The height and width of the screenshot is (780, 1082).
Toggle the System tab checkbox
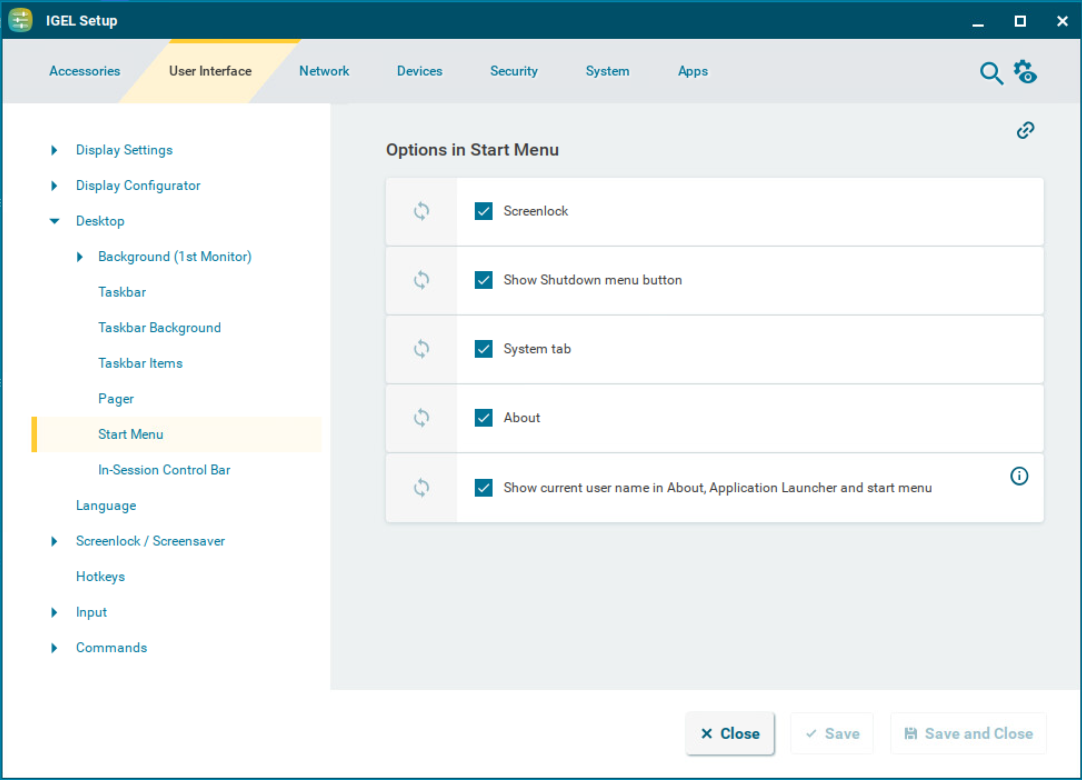pos(484,349)
